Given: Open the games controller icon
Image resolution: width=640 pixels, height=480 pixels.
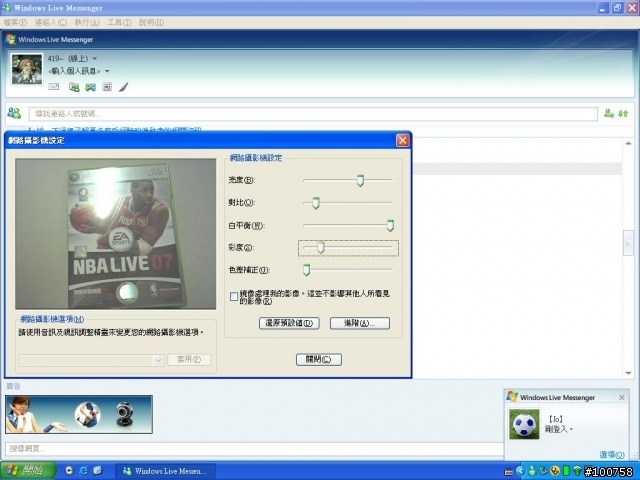Looking at the screenshot, I should coord(91,87).
